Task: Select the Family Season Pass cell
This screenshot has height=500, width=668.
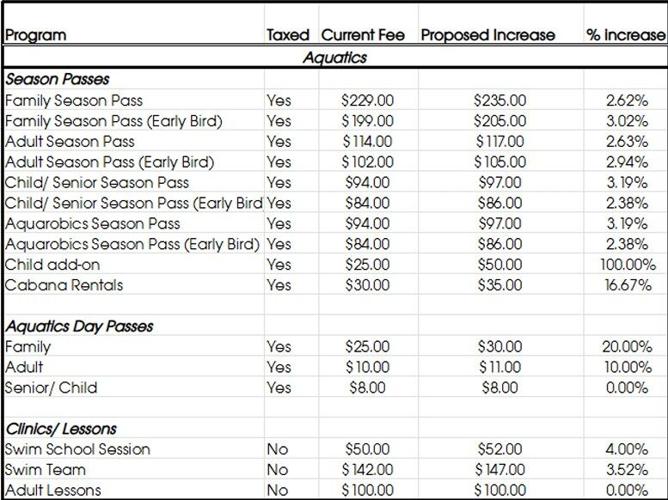Action: point(74,100)
